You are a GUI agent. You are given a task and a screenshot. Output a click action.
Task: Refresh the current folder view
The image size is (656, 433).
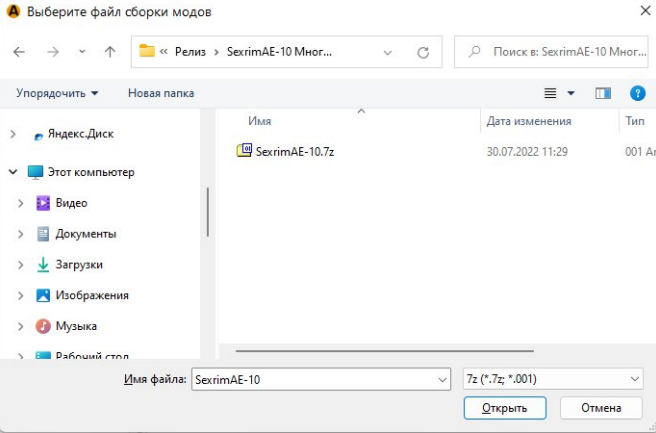(423, 51)
